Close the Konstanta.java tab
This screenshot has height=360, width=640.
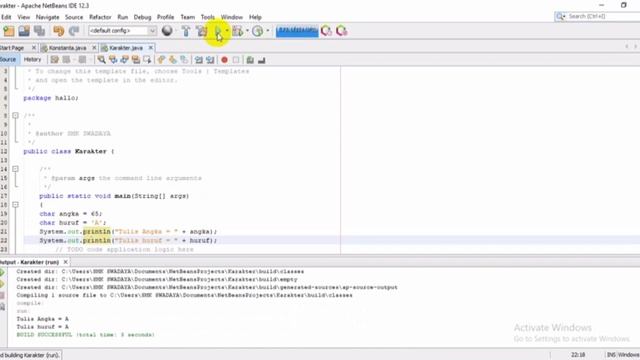coord(94,48)
